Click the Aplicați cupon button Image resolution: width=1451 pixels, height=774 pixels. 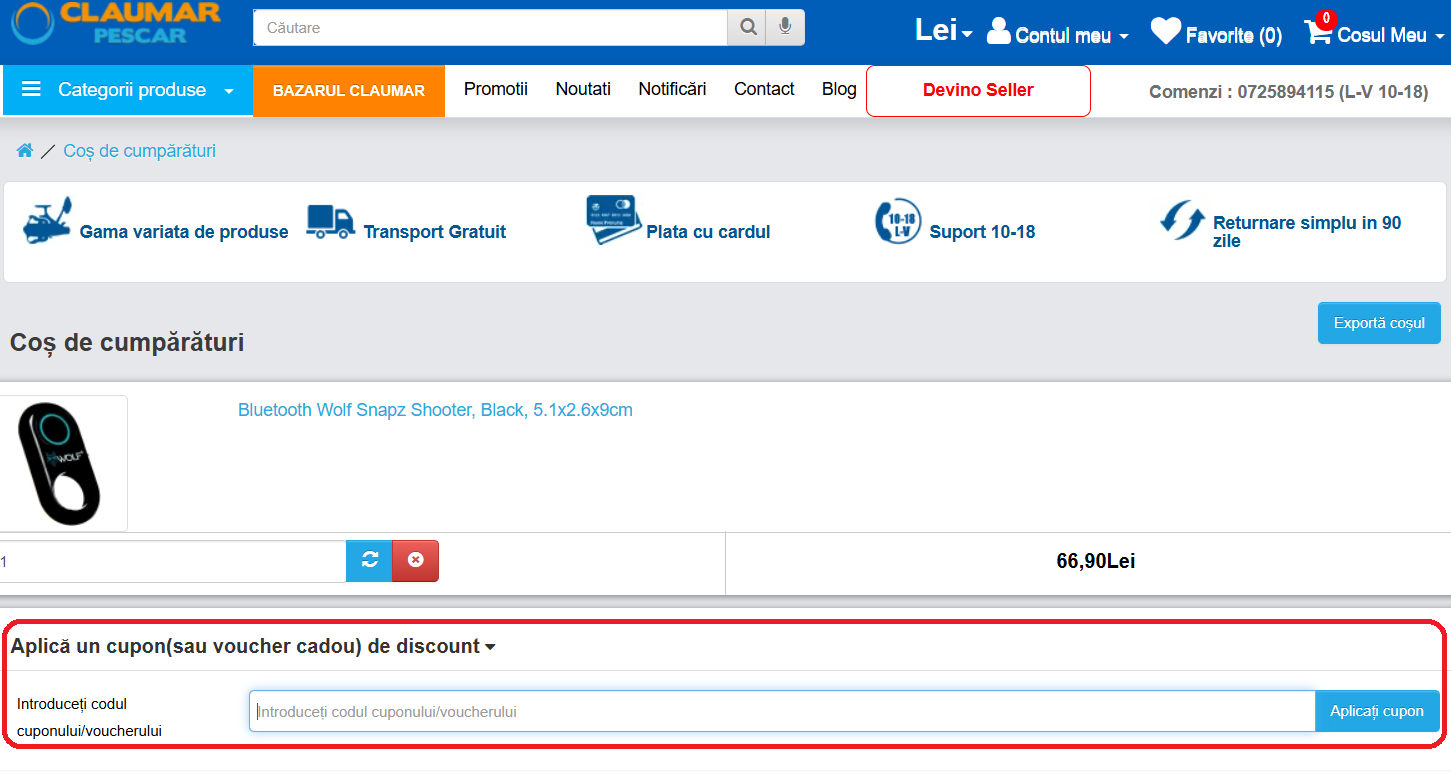1376,711
